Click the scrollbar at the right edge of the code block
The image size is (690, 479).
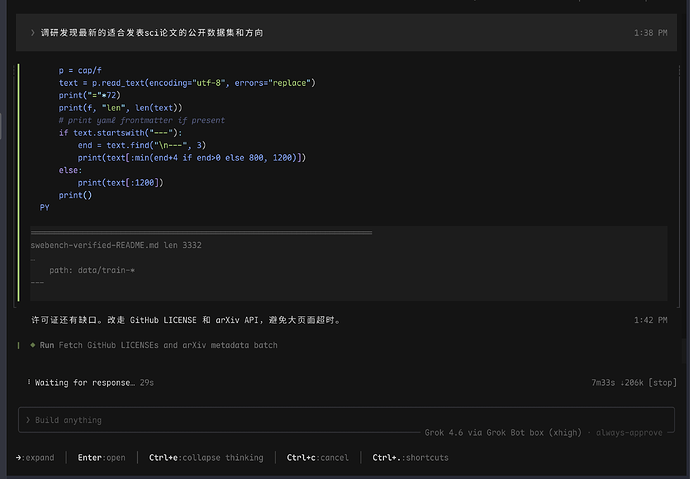point(679,185)
